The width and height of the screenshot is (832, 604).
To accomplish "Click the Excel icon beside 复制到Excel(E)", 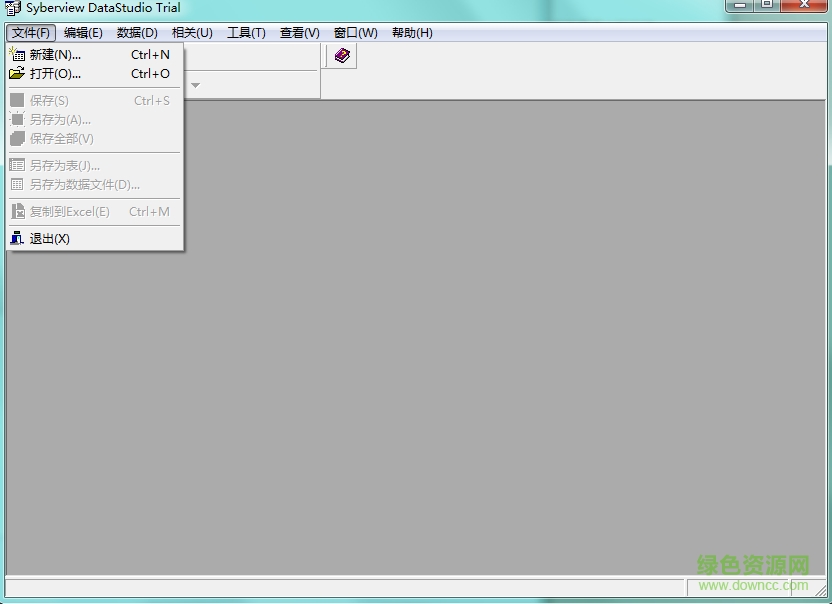I will (17, 211).
